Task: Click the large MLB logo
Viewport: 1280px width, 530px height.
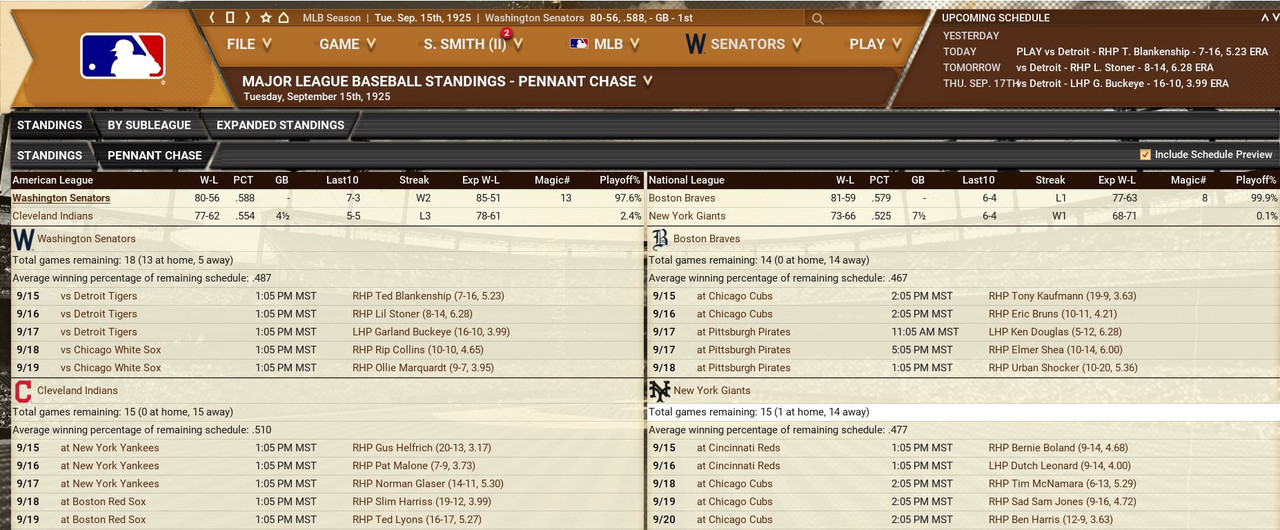Action: (123, 56)
